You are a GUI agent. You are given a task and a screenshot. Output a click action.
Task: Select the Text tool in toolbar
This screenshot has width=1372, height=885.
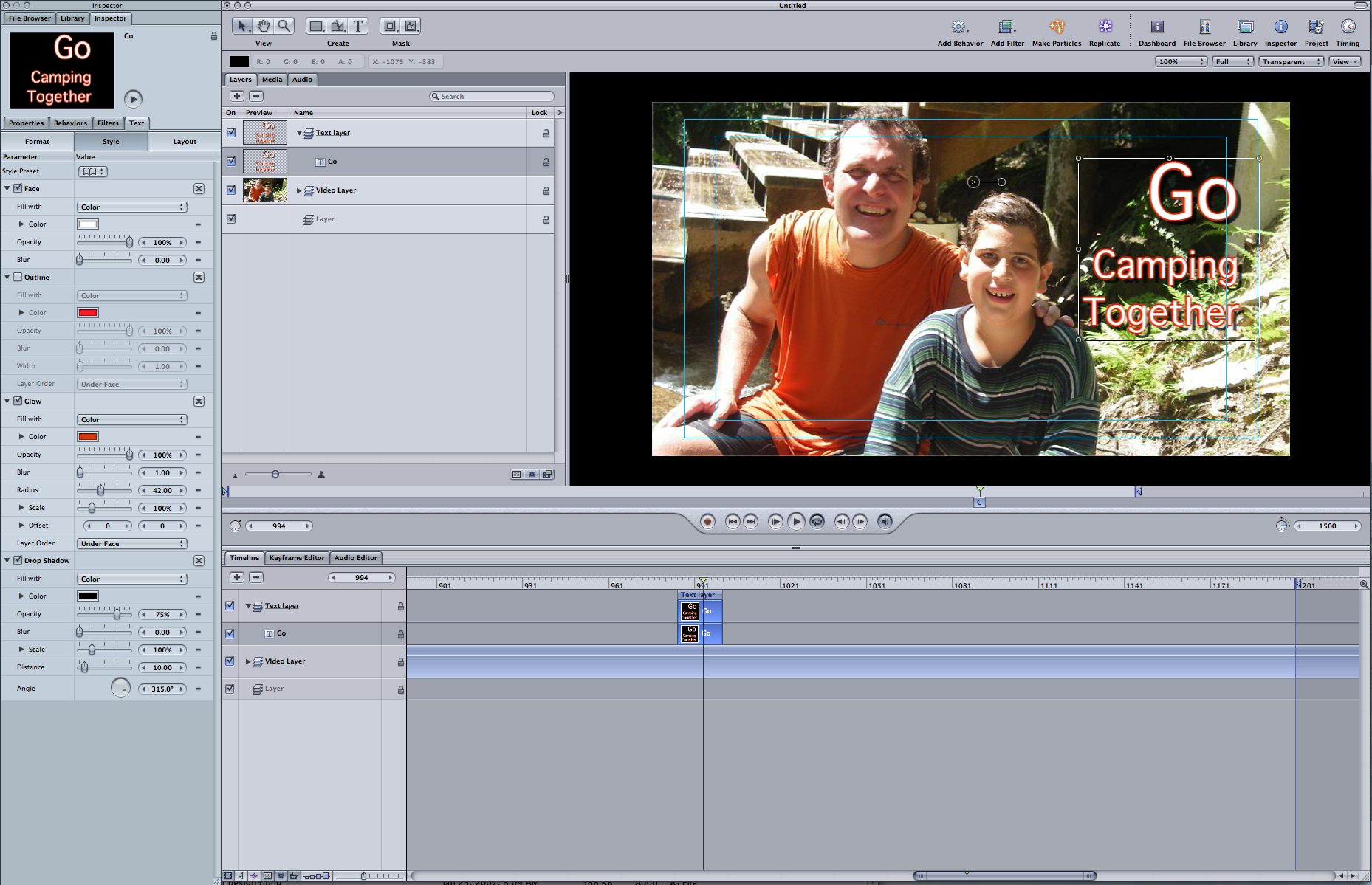pyautogui.click(x=358, y=27)
